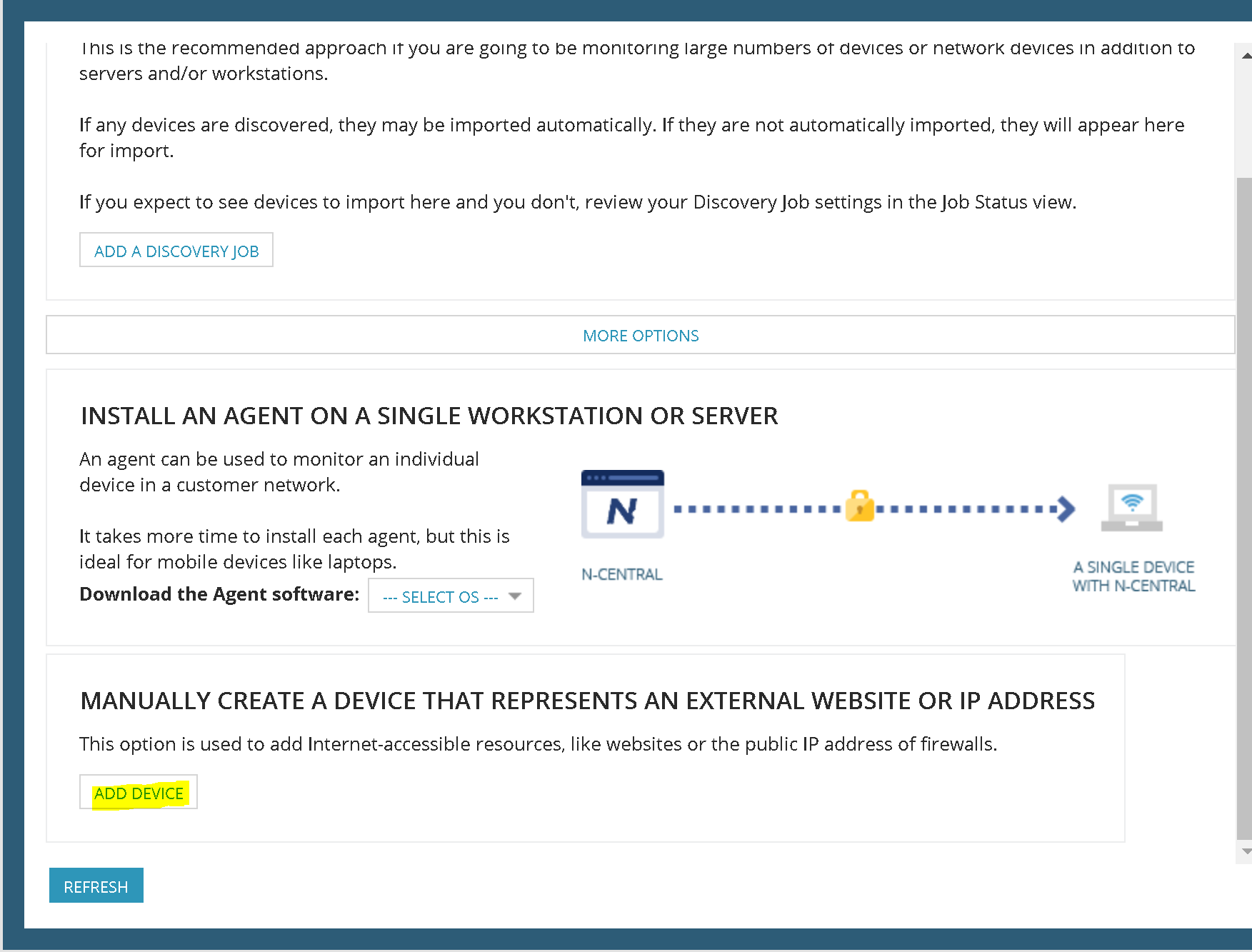
Task: Click the scroll up arrow on the scrollbar
Action: point(1245,55)
